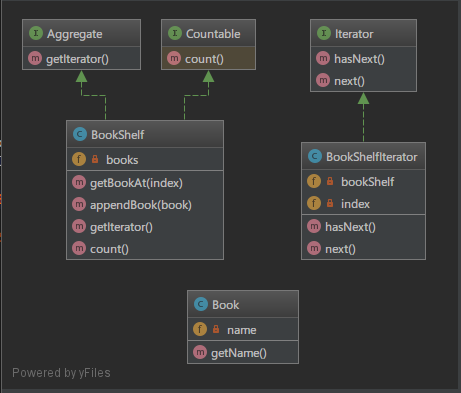Click the arrow pointing to Iterator interface
Screen dimensions: 461x393
coord(363,98)
